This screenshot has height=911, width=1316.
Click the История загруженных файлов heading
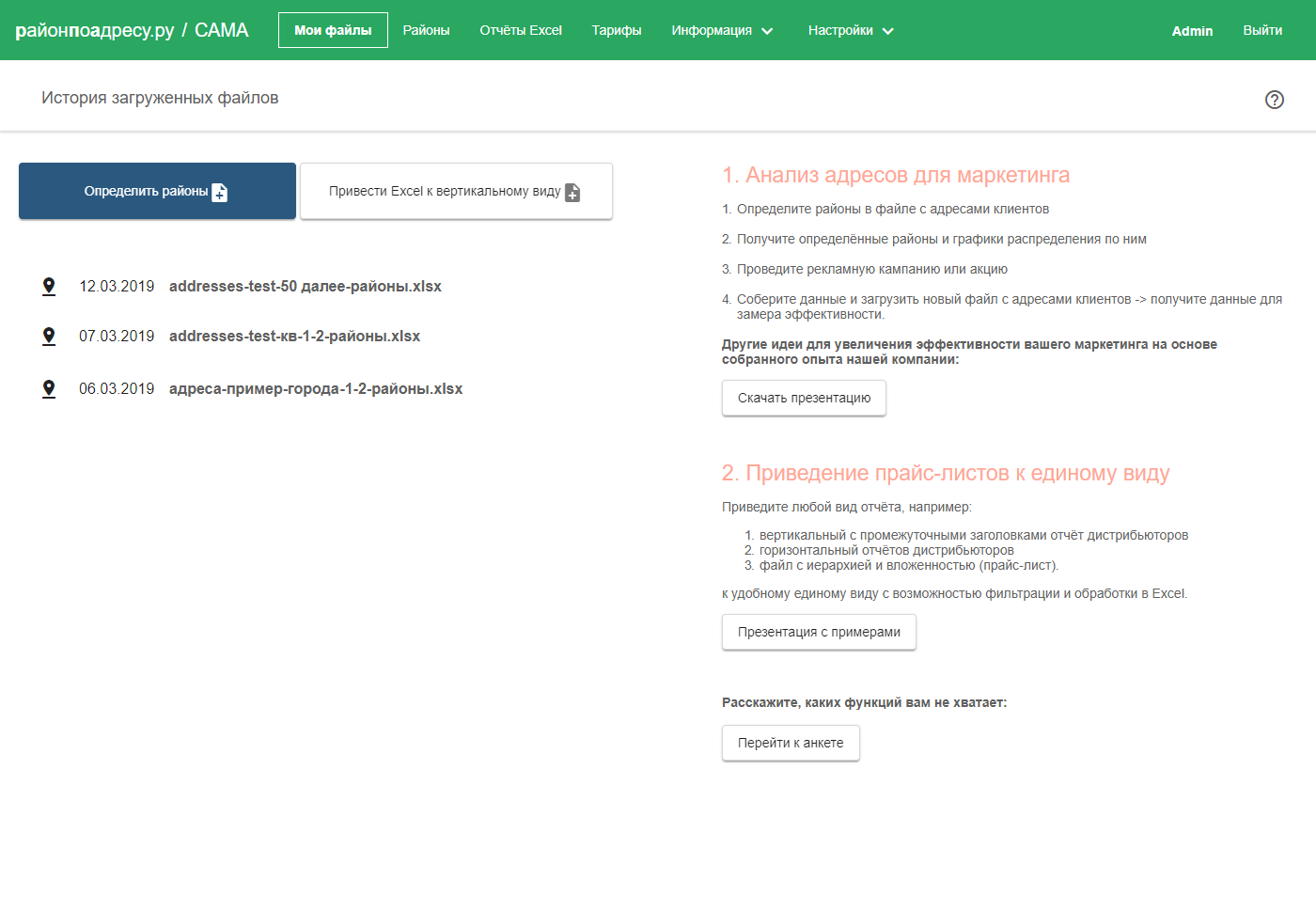coord(160,98)
